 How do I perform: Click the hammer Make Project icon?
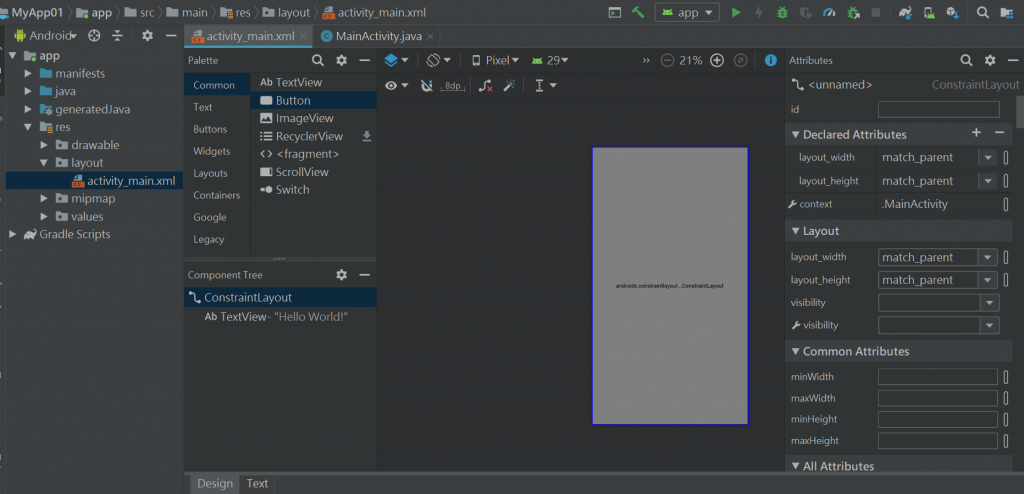[636, 13]
